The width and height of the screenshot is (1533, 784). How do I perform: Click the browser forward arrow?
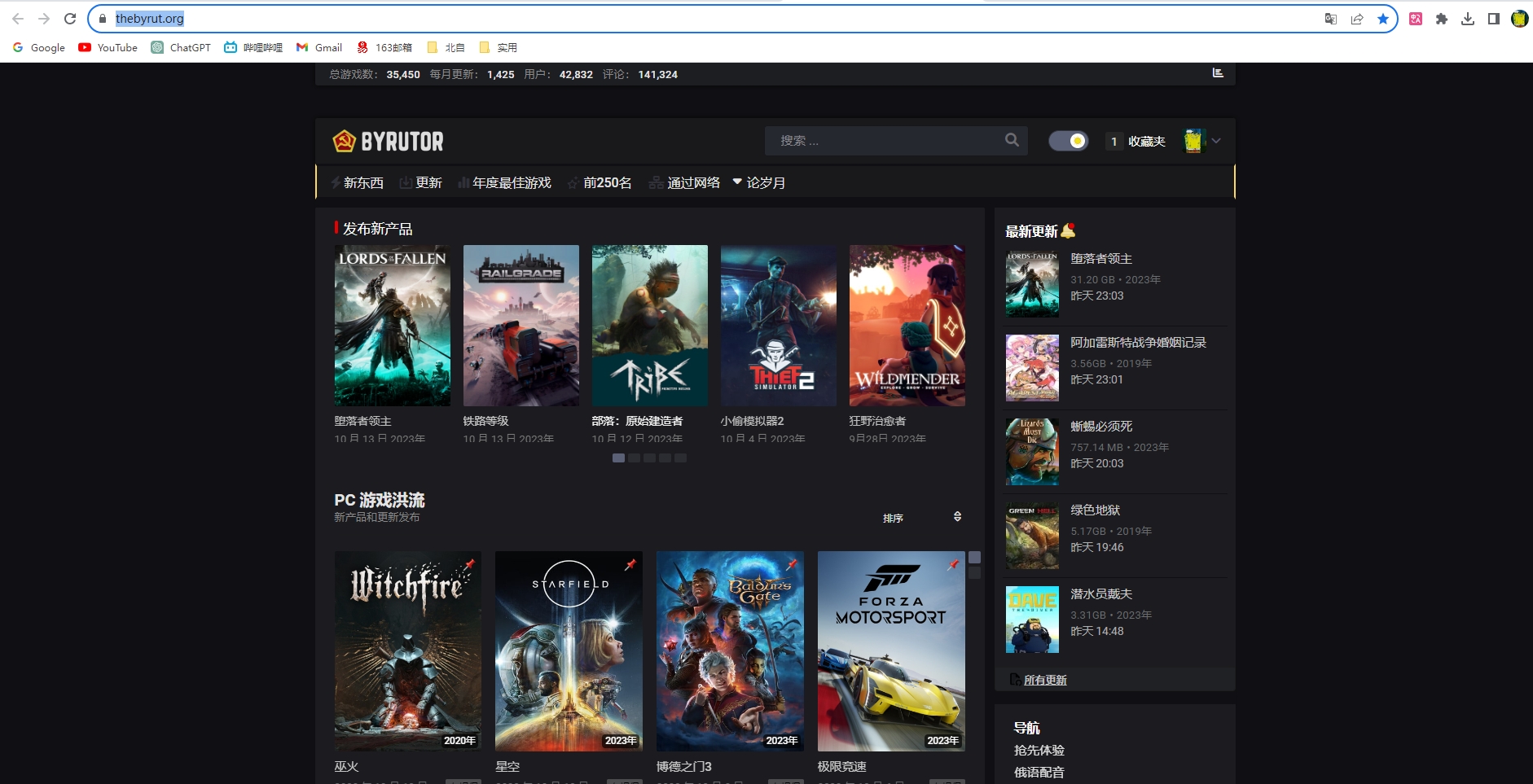(44, 19)
